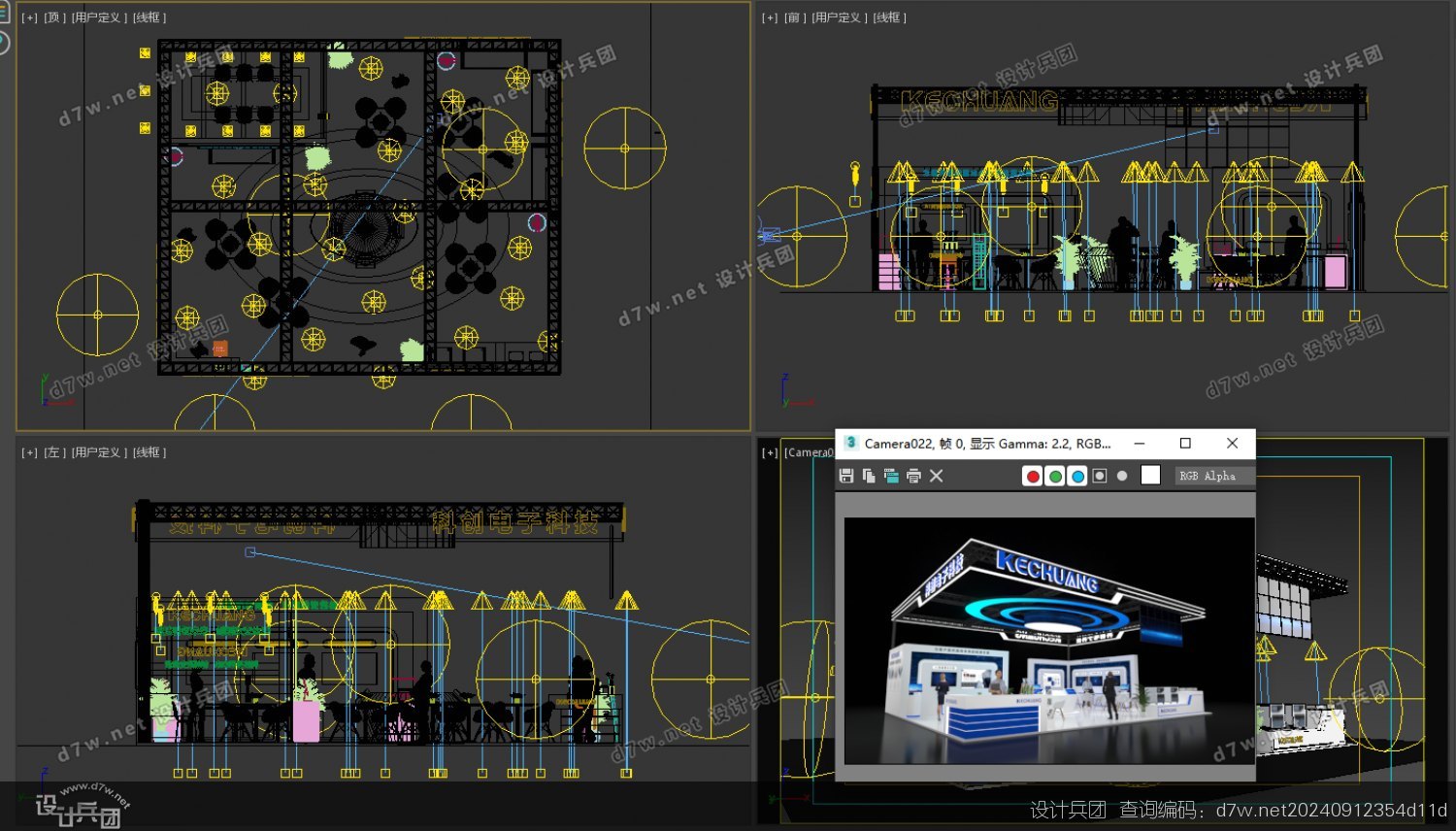Open the [线框] shading menu in front viewport
This screenshot has width=1456, height=831.
(x=889, y=17)
